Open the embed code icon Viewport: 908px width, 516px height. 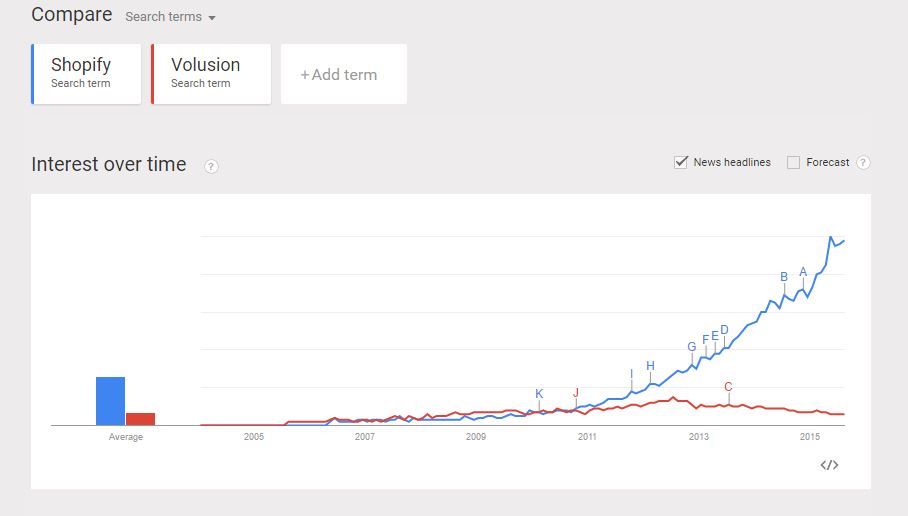click(829, 465)
